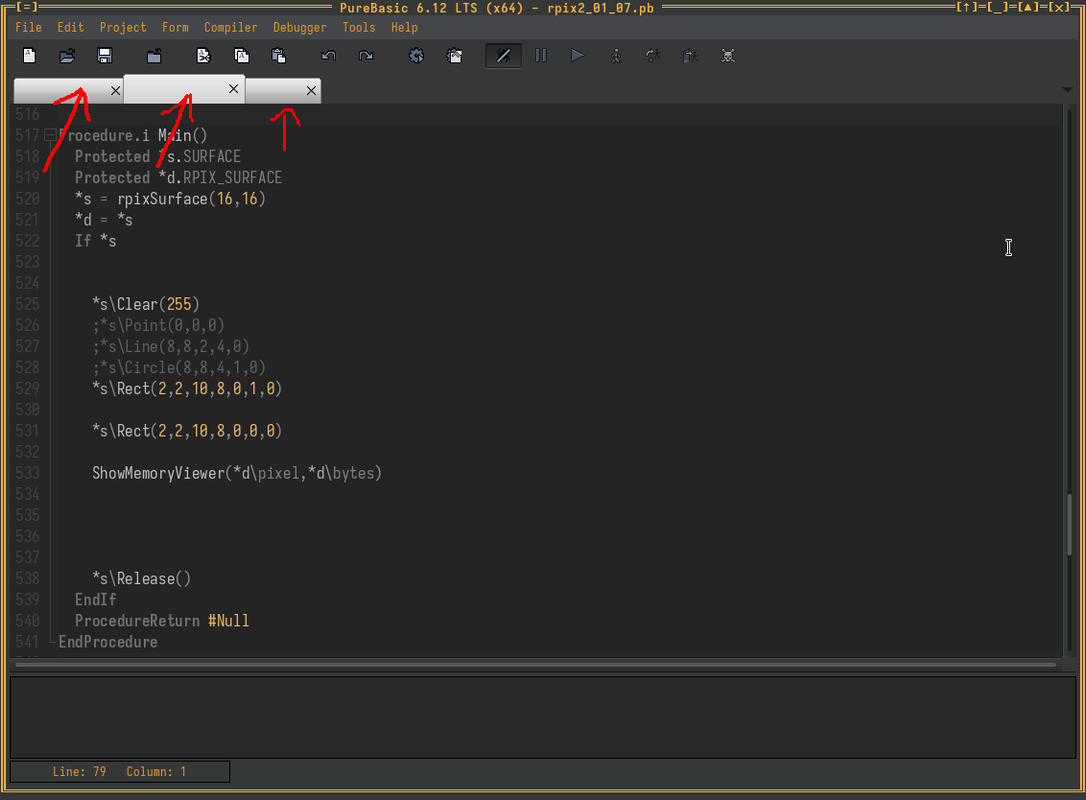Open the tab list dropdown arrow
Image resolution: width=1086 pixels, height=800 pixels.
(1067, 90)
